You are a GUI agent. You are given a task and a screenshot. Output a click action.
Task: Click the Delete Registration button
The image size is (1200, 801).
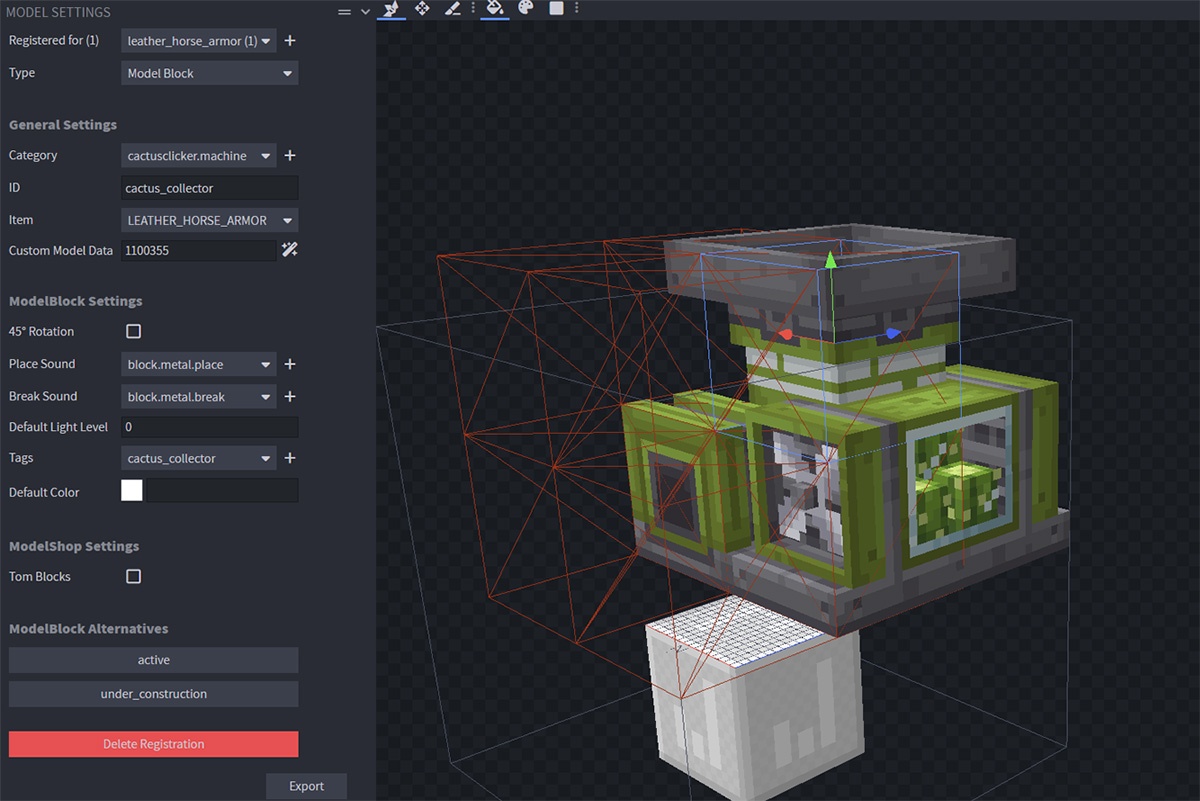[x=153, y=743]
